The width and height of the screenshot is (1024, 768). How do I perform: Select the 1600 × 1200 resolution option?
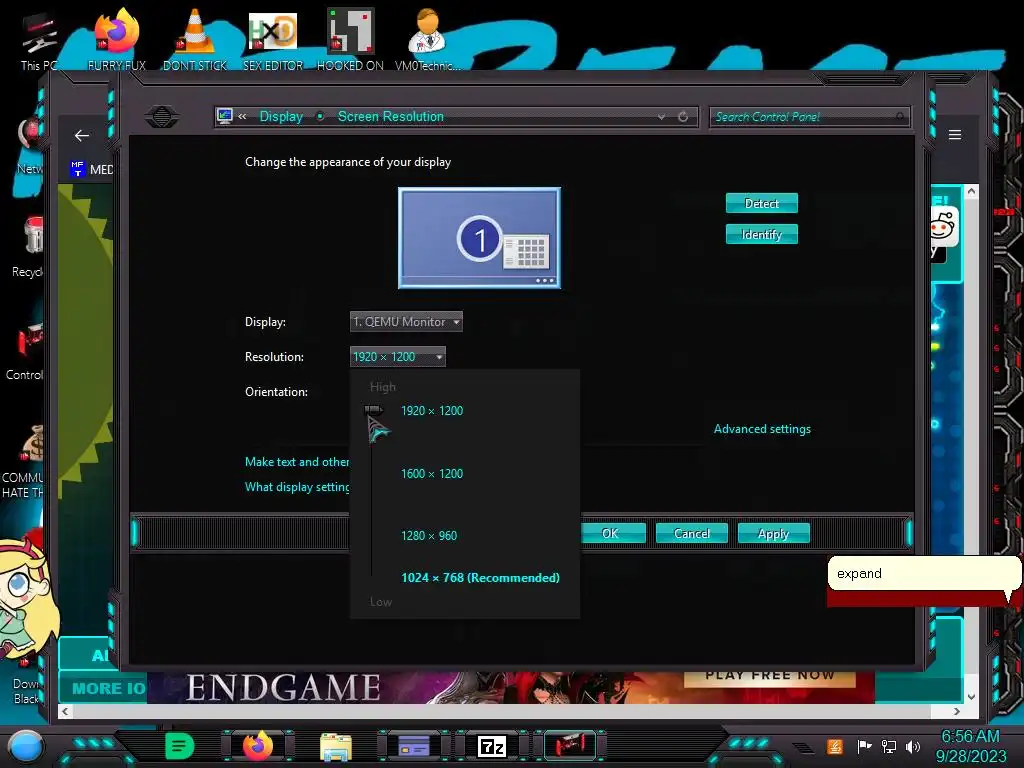point(432,473)
